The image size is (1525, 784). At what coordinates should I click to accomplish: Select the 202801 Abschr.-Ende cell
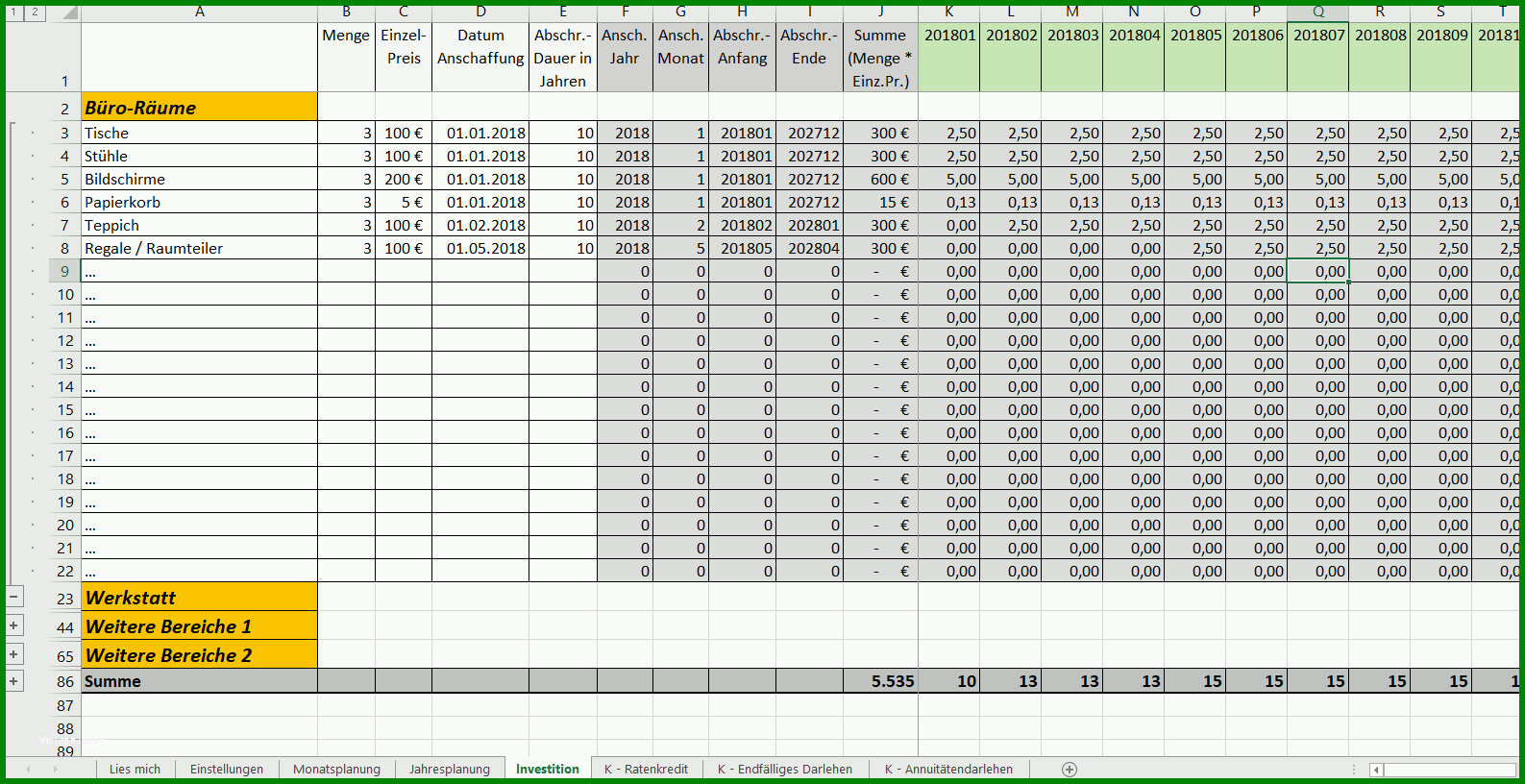pyautogui.click(x=809, y=225)
